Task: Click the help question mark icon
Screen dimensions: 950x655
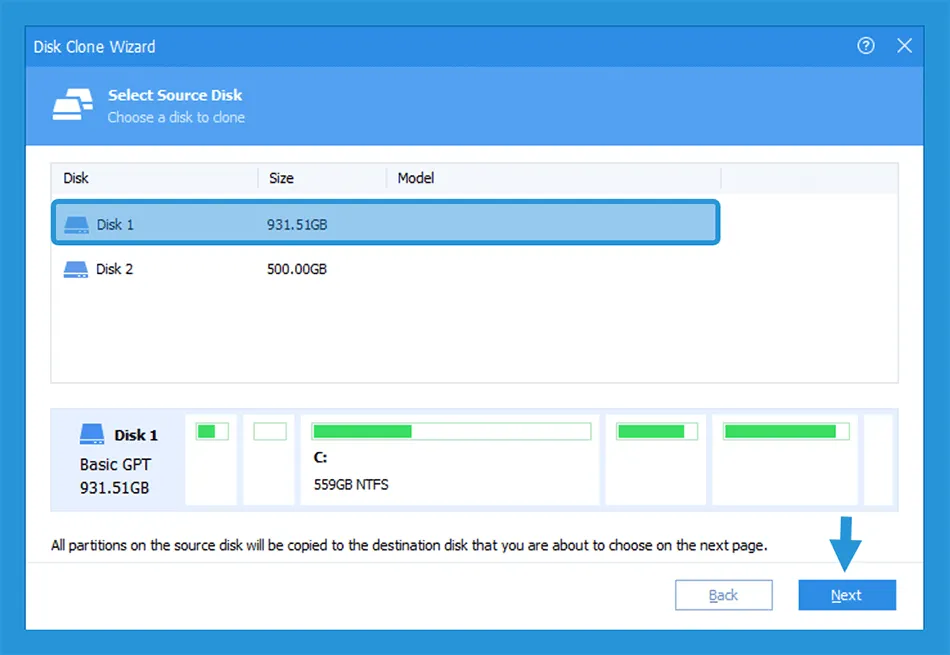Action: (x=866, y=46)
